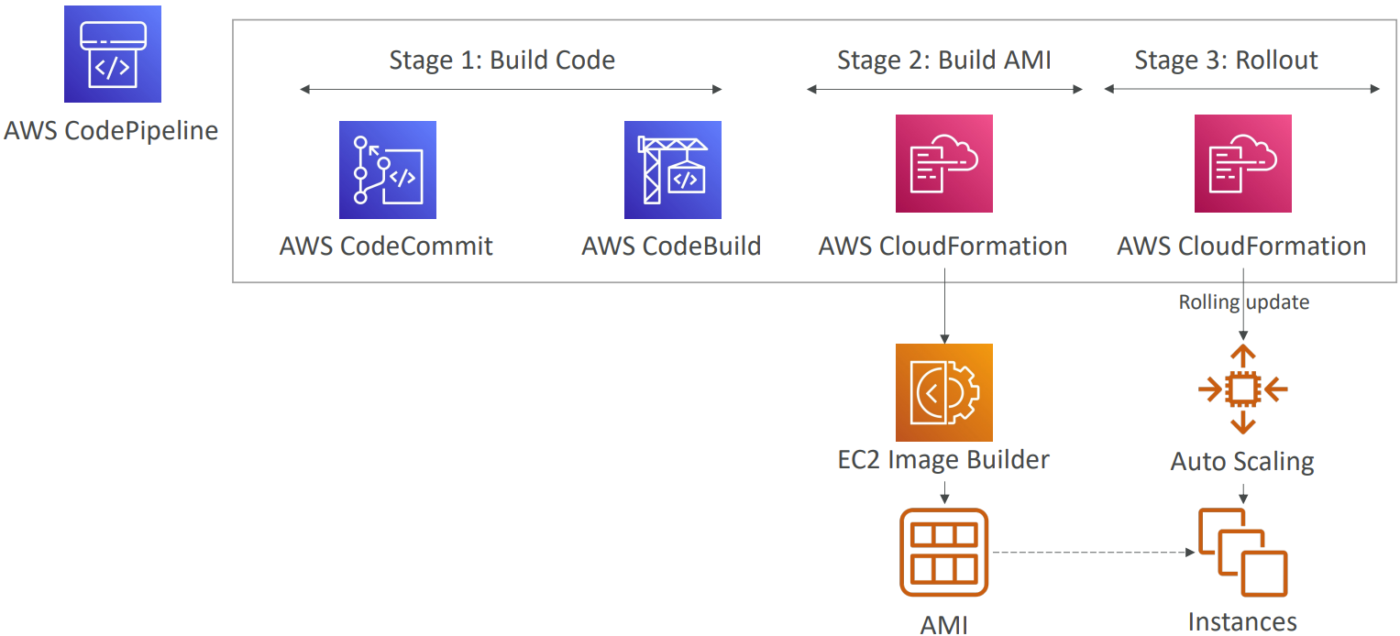Select the Stage 3 CloudFormation icon

1242,164
